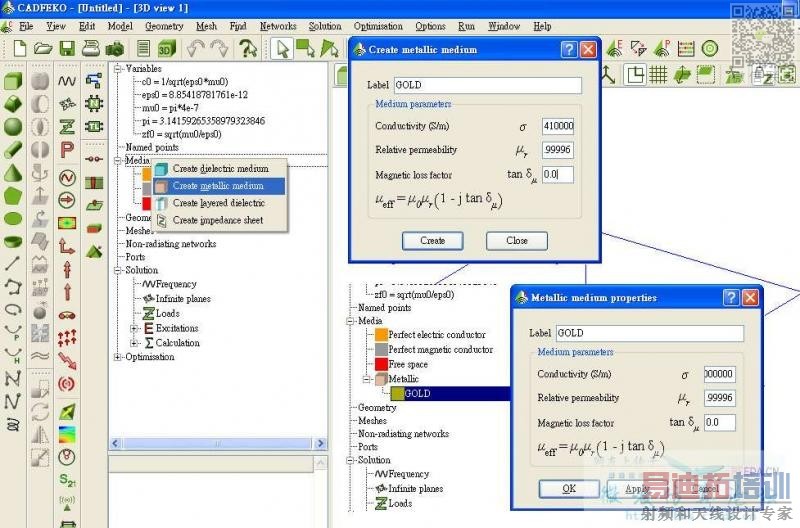Click Magnetic loss factor field in properties dialog

coord(719,422)
